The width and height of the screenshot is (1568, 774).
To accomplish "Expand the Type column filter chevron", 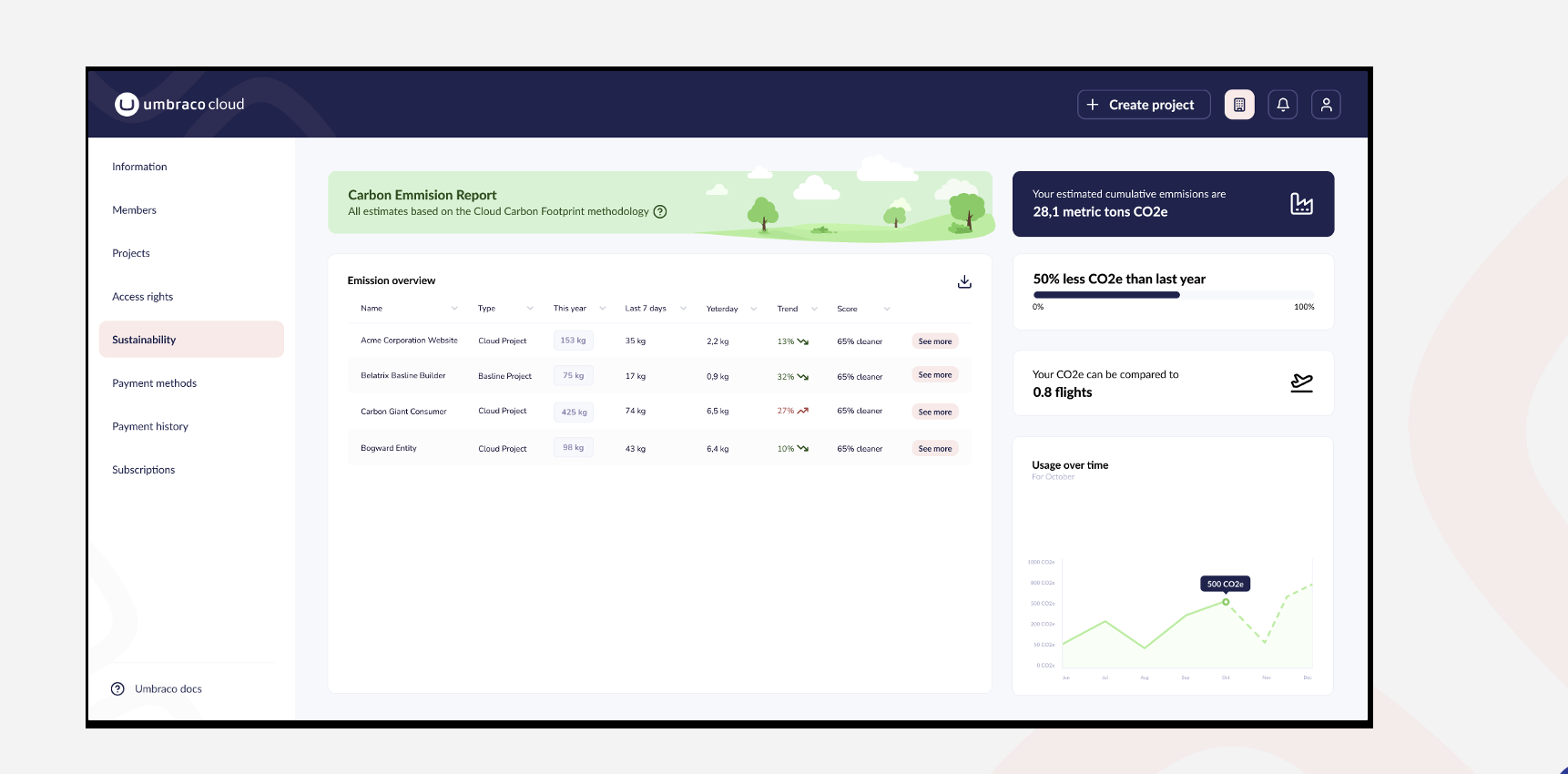I will pos(530,309).
